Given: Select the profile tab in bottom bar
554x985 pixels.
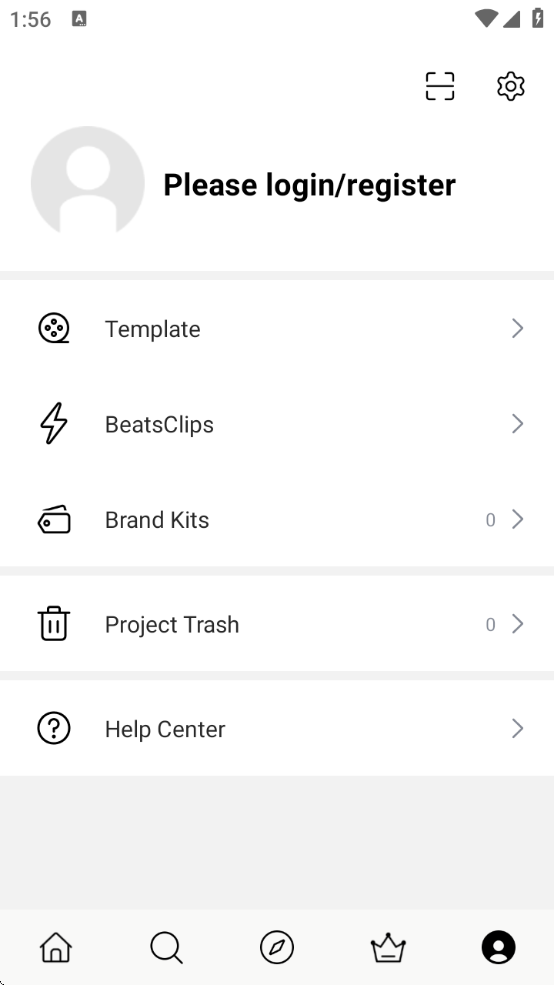Looking at the screenshot, I should tap(499, 947).
